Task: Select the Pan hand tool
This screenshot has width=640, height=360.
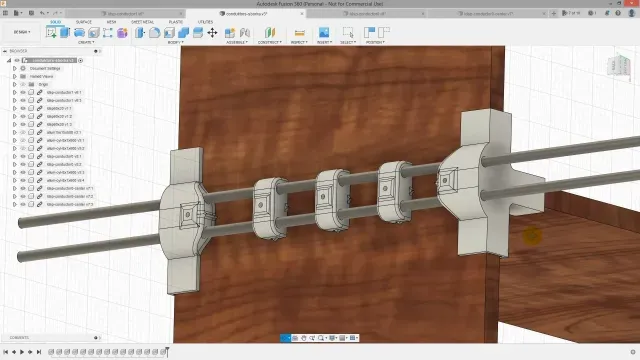Action: 304,338
